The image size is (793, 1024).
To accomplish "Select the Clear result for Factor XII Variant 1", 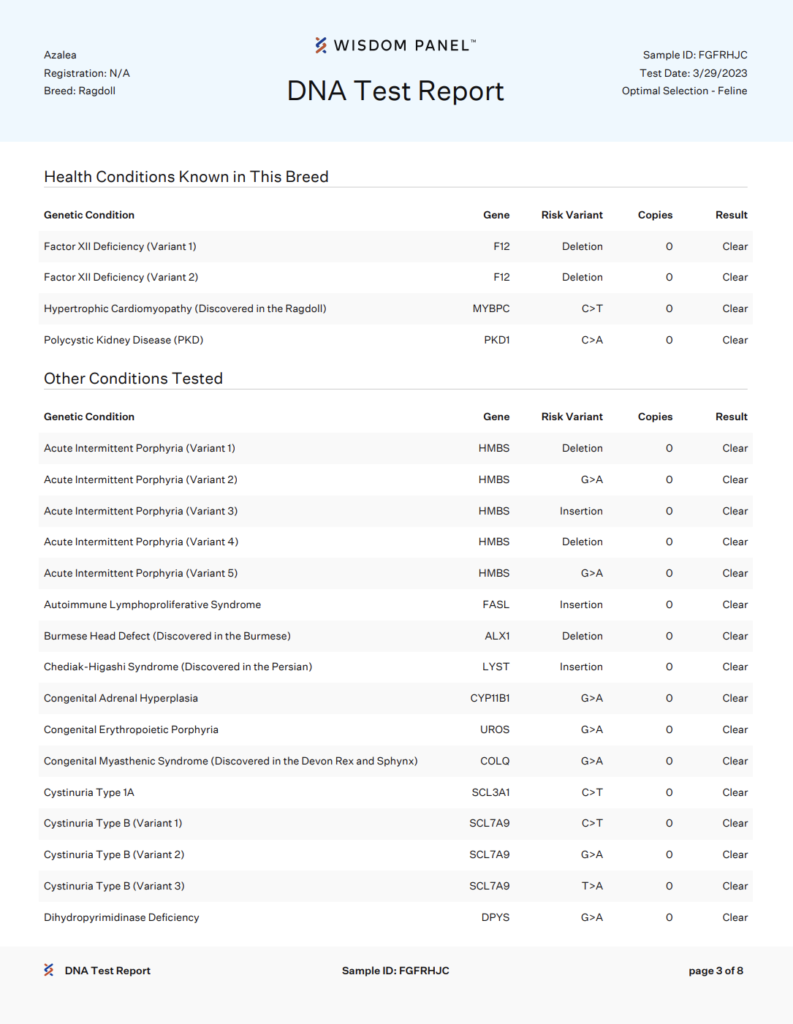I will [735, 247].
